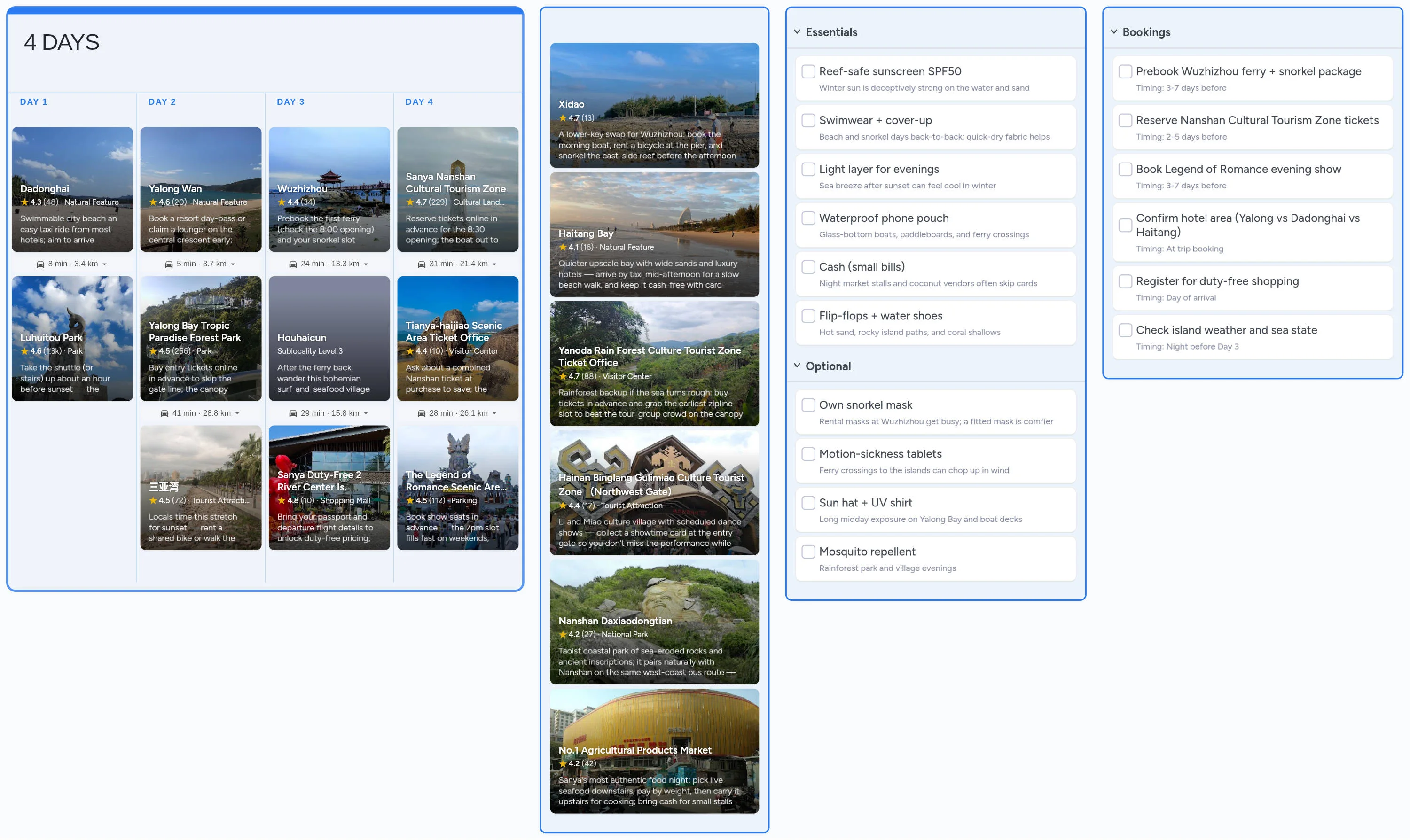Viewport: 1410px width, 840px height.
Task: Check Prebook Wuzhizhou ferry + snorkel package
Action: [x=1126, y=71]
